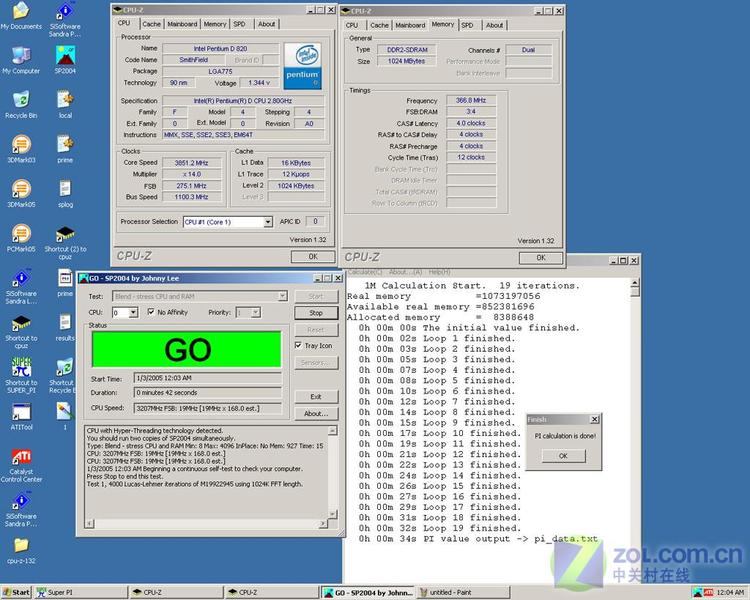Click the Core Speed value 3851.2 MHz
Screen dimensions: 750x600
click(191, 163)
